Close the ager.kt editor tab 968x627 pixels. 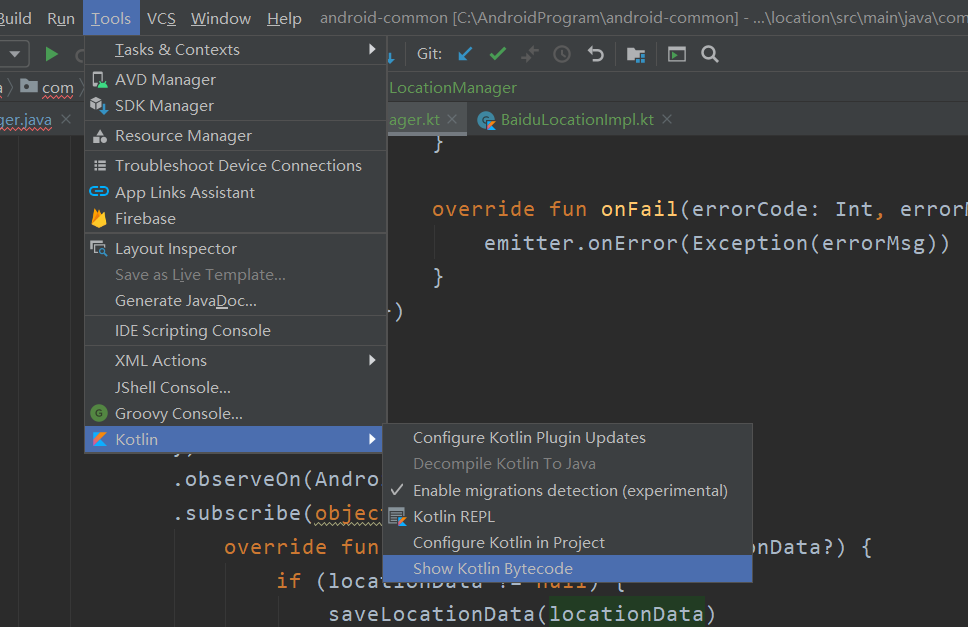tap(452, 119)
